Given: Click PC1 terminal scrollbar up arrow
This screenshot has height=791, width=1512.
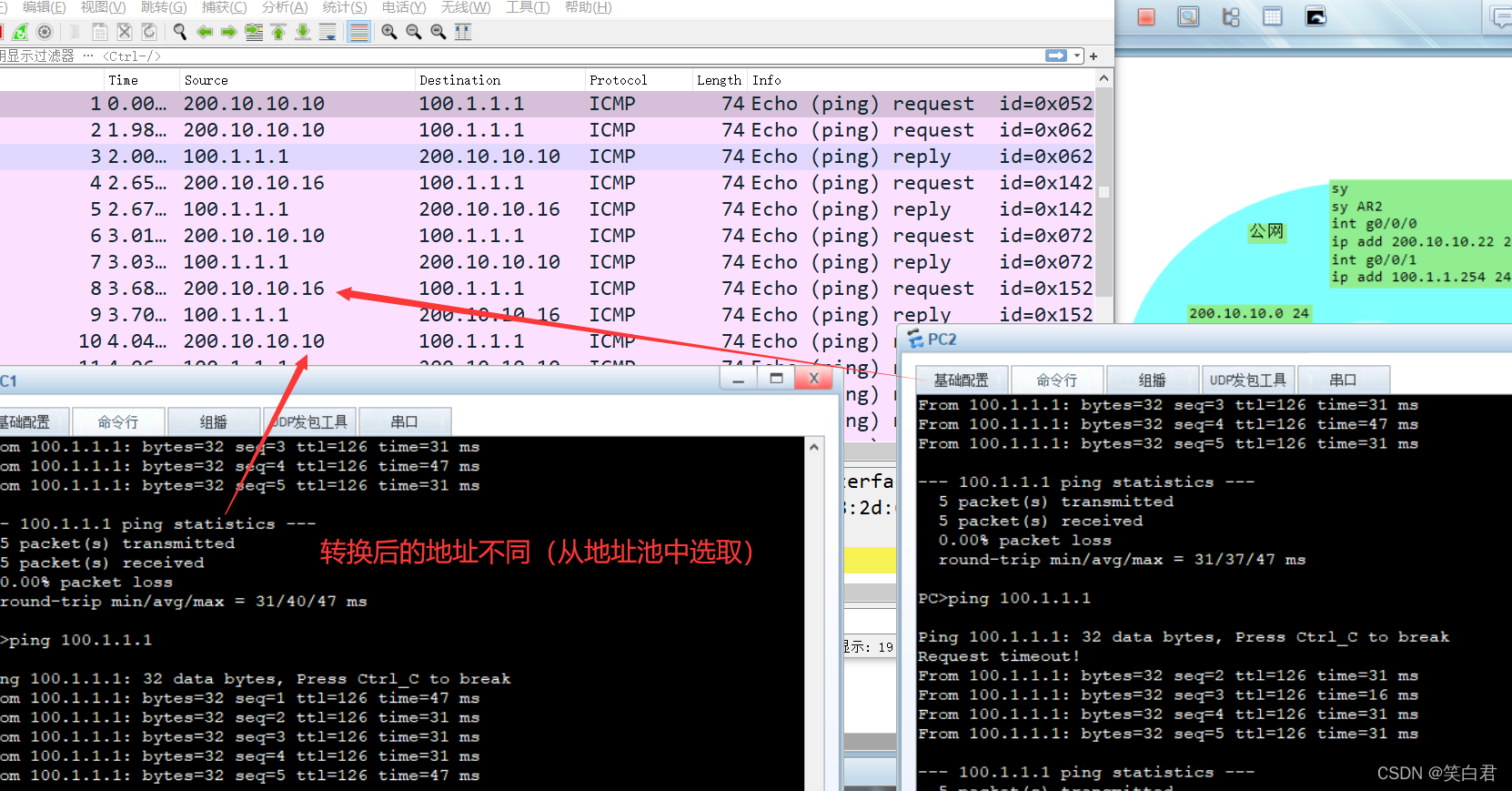Looking at the screenshot, I should click(814, 447).
